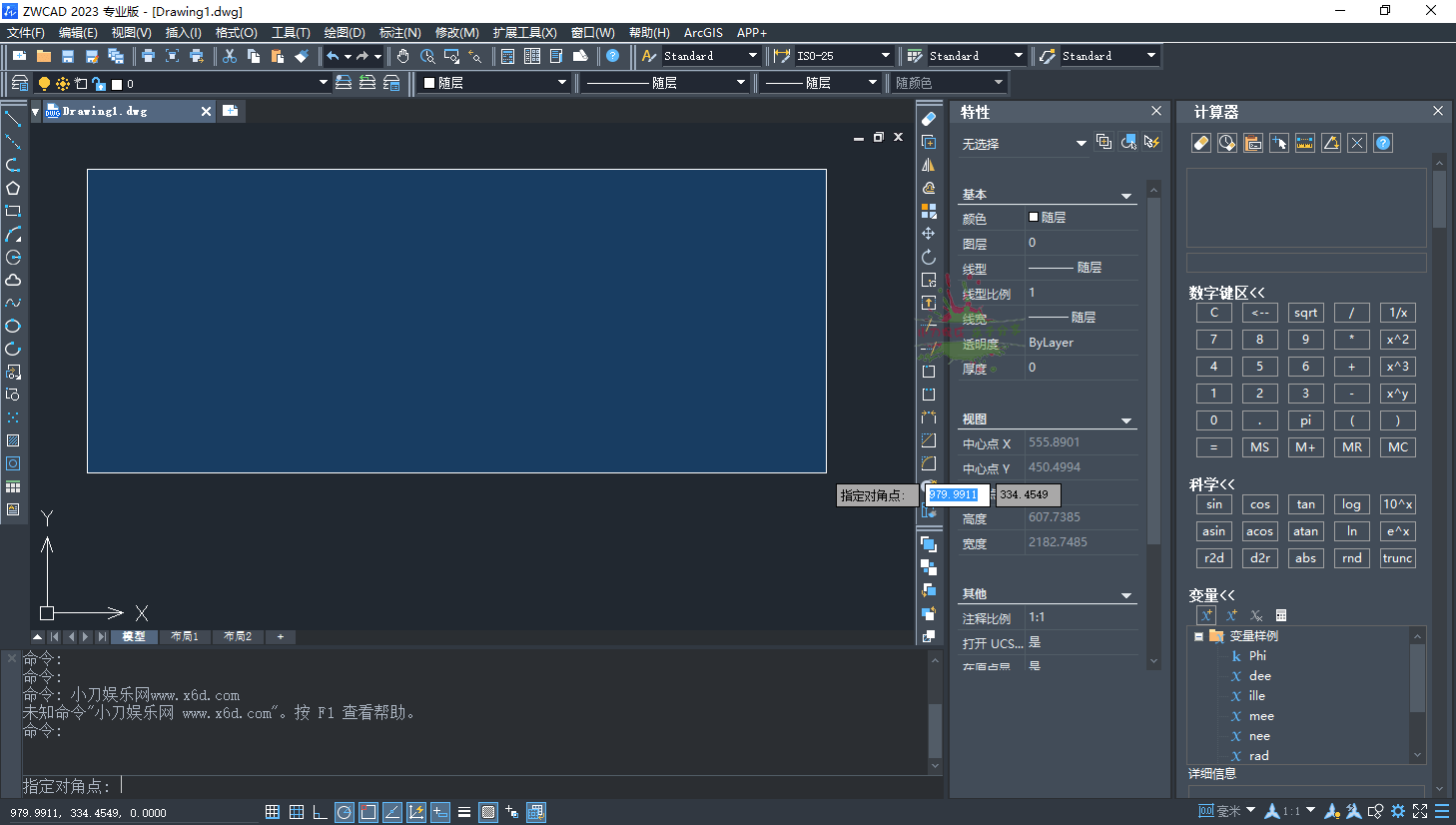1456x825 pixels.
Task: Toggle grid display in status bar
Action: (297, 812)
